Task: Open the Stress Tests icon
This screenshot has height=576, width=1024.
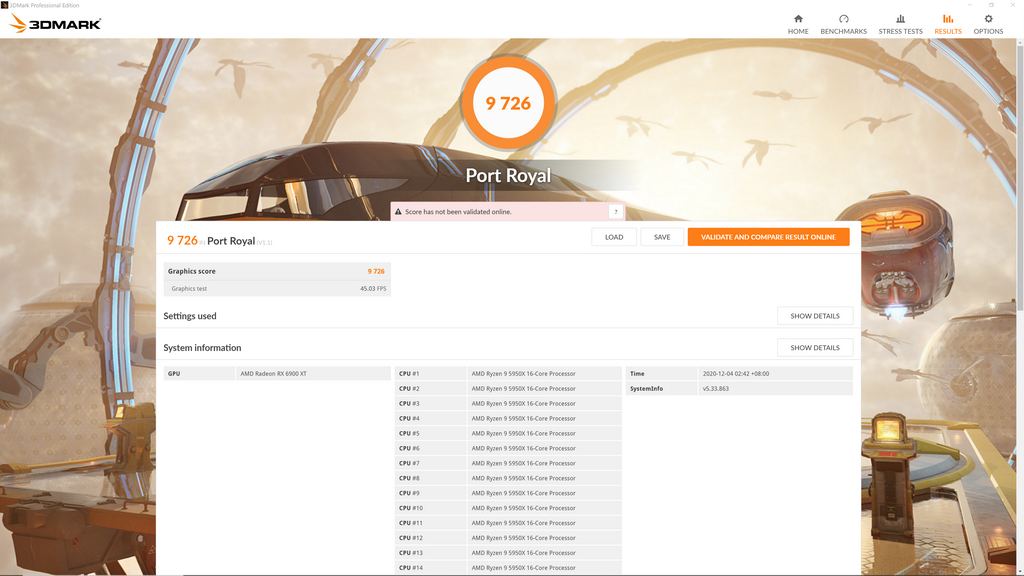Action: 900,19
